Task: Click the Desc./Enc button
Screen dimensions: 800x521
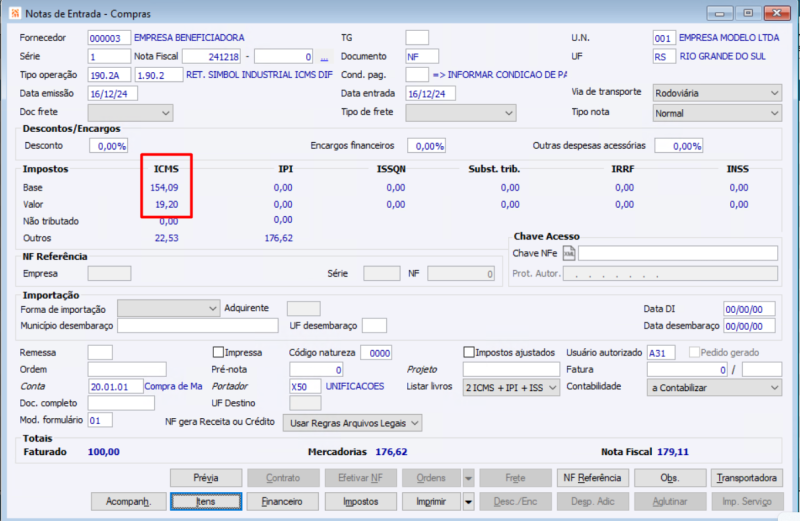Action: (515, 502)
